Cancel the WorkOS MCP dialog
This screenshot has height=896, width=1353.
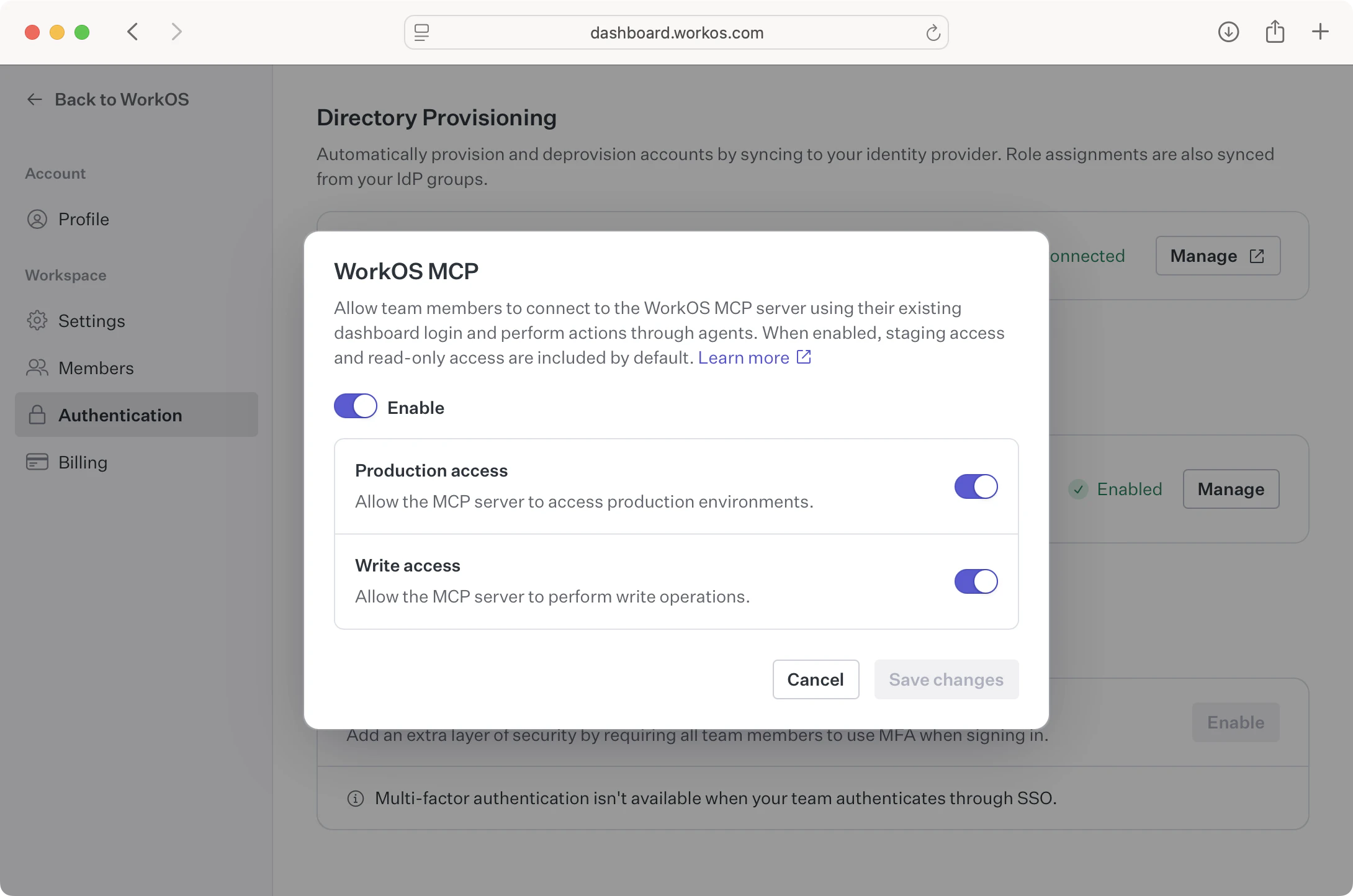(816, 679)
